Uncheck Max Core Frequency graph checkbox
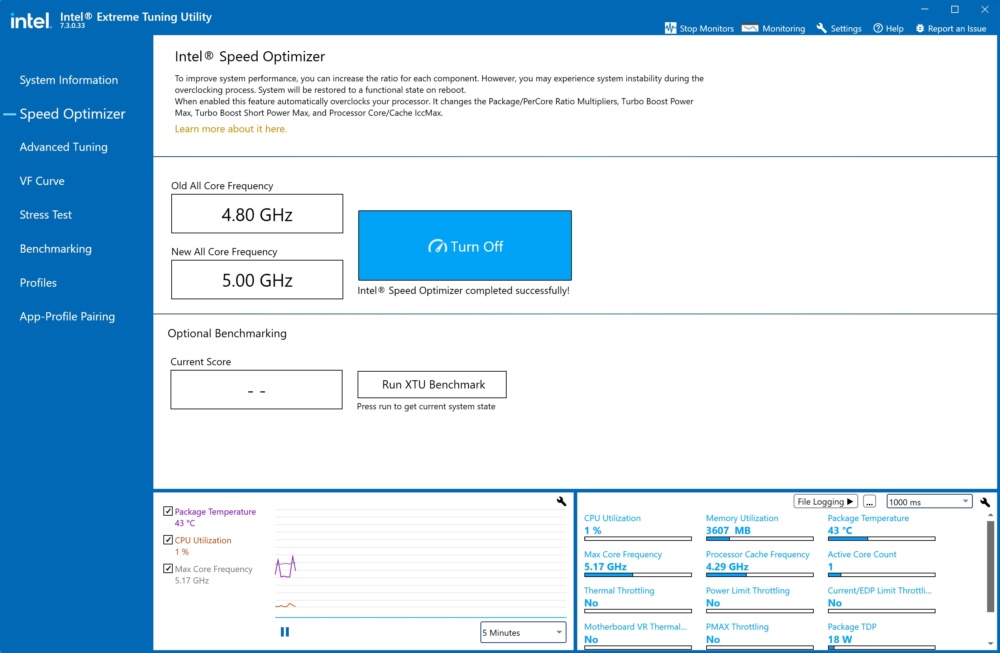 (168, 568)
